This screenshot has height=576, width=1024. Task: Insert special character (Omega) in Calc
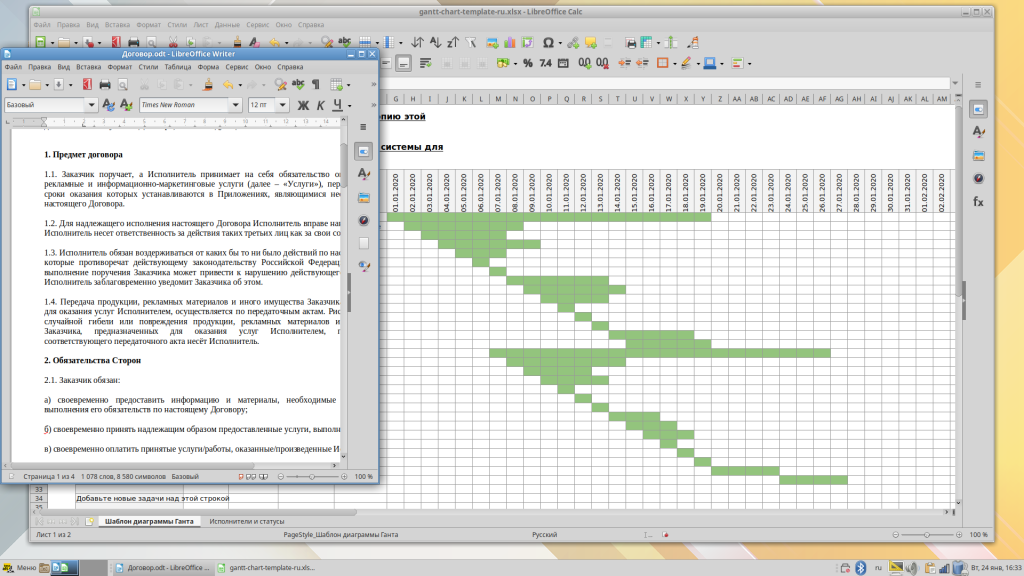point(549,43)
